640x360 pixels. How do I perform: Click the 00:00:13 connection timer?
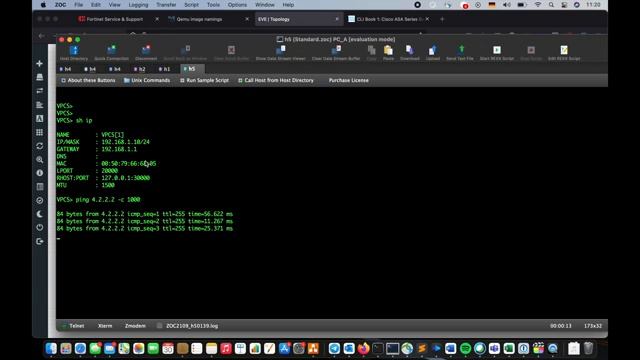coord(561,326)
